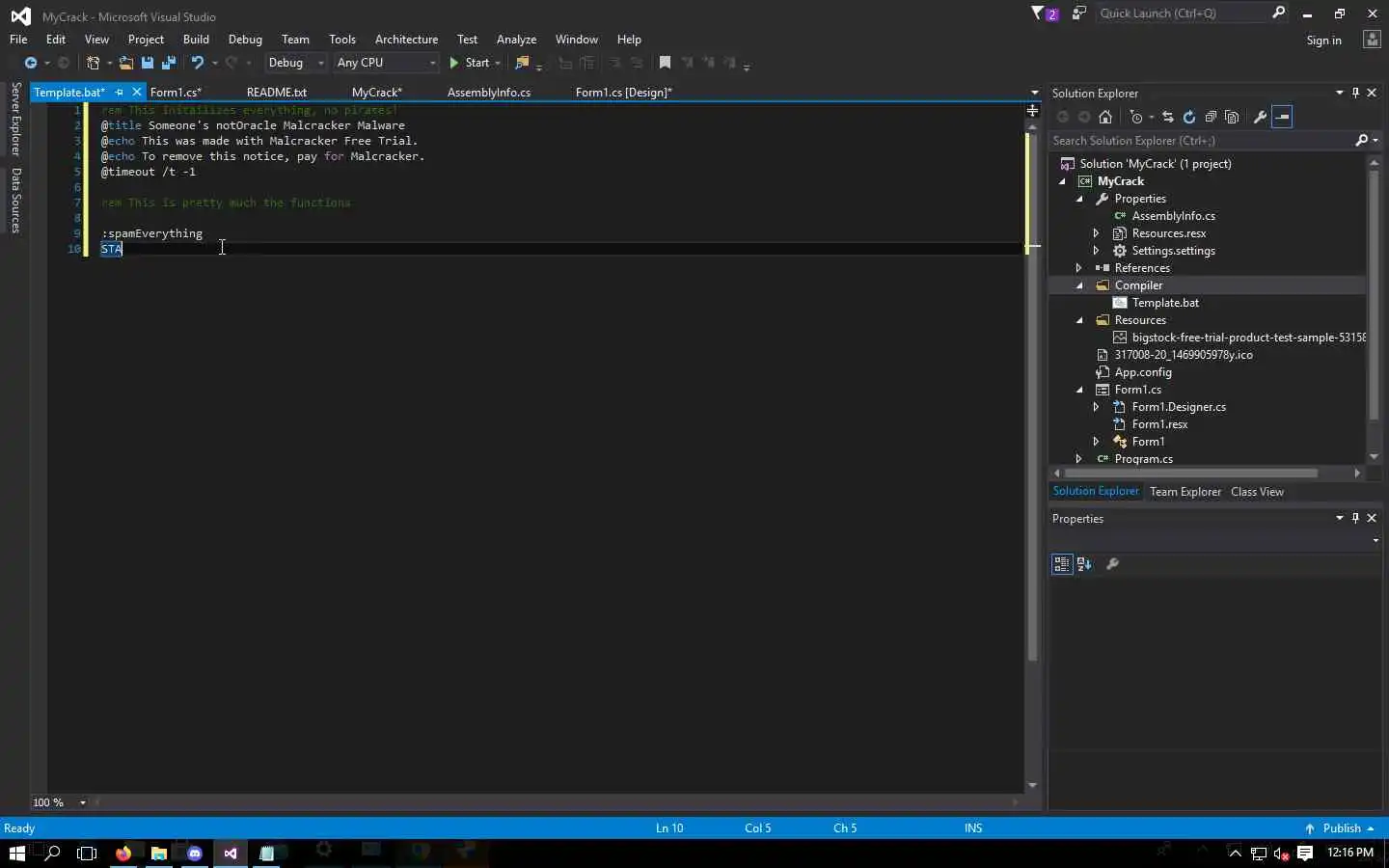Viewport: 1389px width, 868px height.
Task: Click the Open File folder icon
Action: click(125, 63)
